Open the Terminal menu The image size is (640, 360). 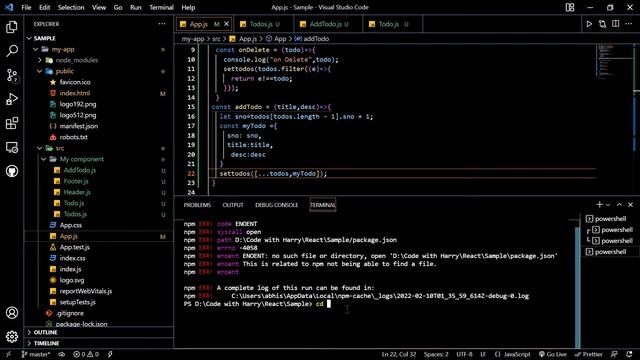tap(161, 7)
